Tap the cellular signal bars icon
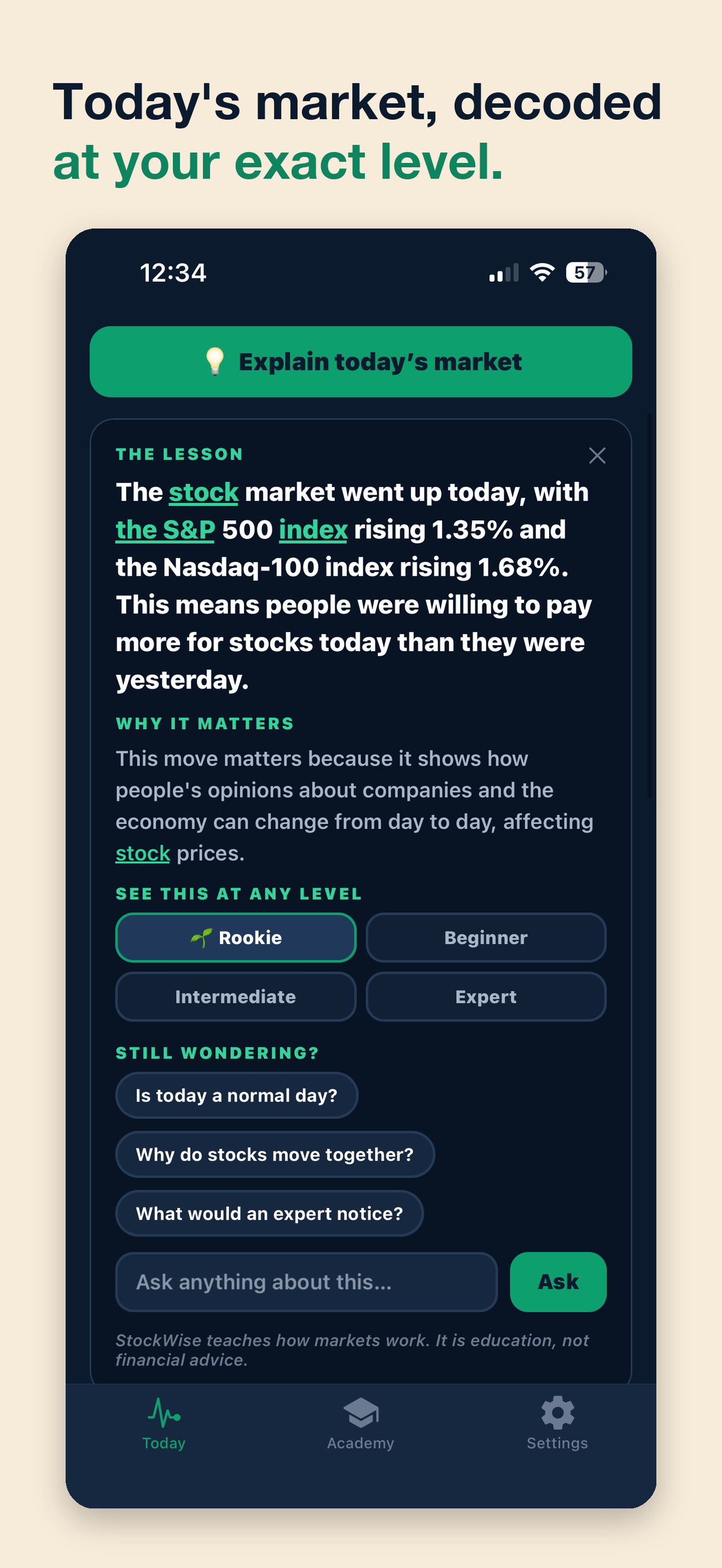The width and height of the screenshot is (722, 1568). (504, 272)
